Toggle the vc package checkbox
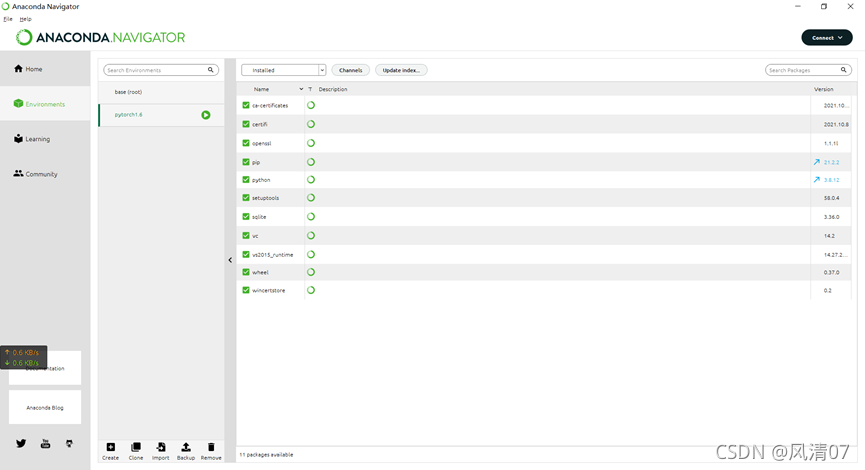 pyautogui.click(x=246, y=235)
